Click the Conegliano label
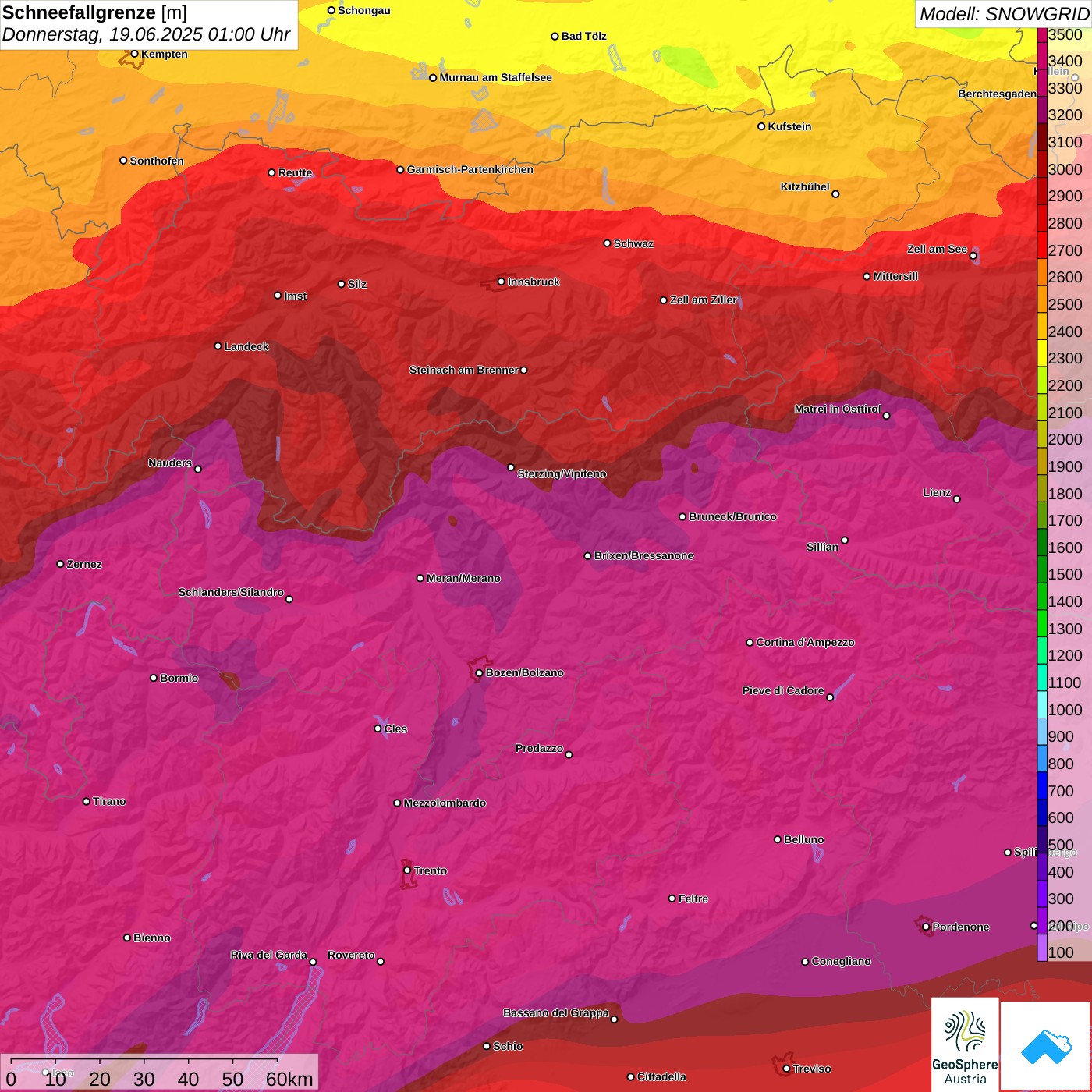 pyautogui.click(x=841, y=961)
